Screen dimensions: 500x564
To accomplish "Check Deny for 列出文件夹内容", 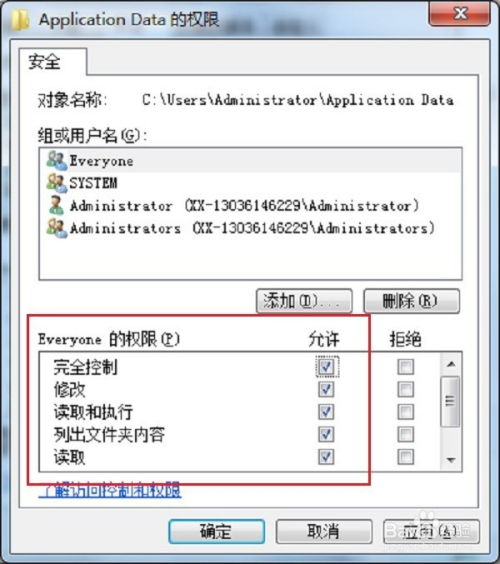I will pyautogui.click(x=405, y=435).
